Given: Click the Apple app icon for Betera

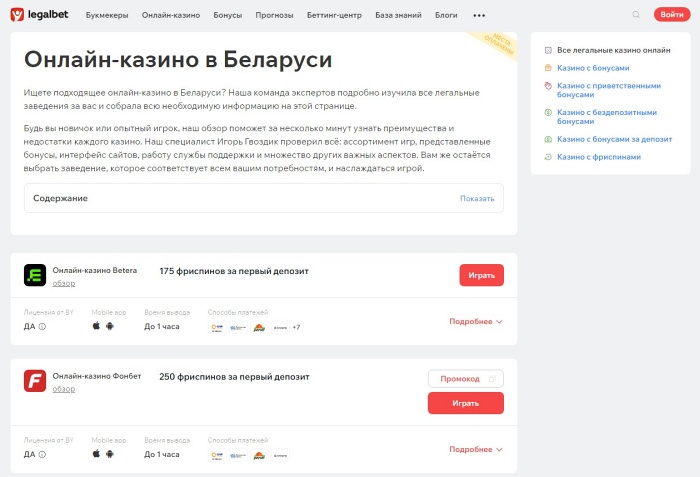Looking at the screenshot, I should click(x=97, y=326).
